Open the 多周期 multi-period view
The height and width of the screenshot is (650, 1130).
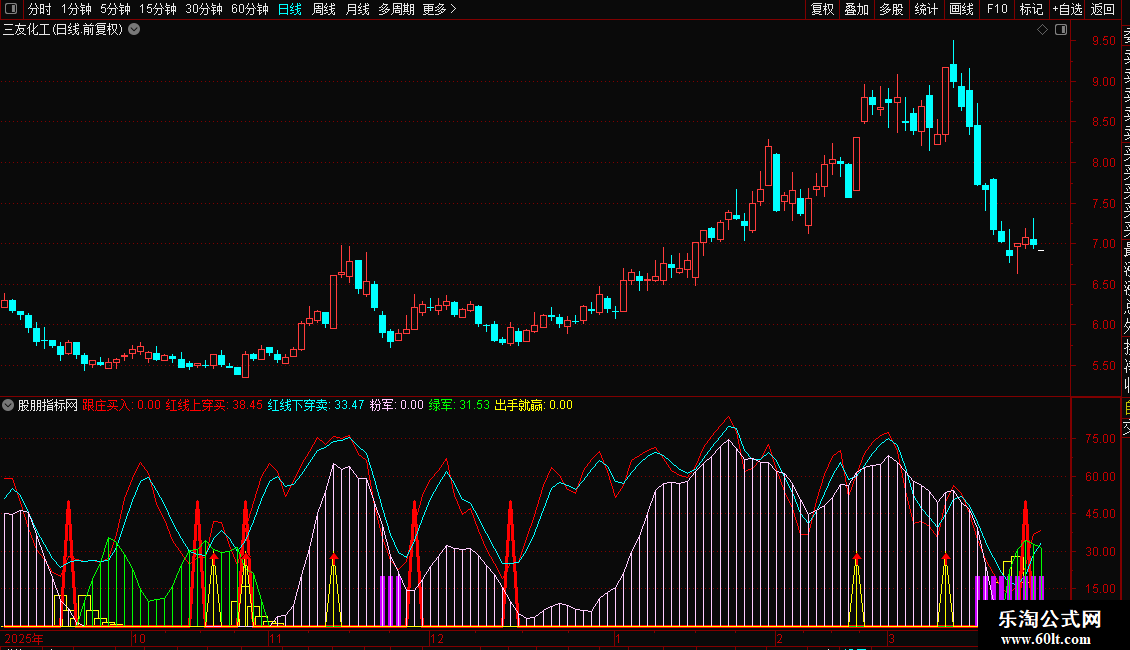[x=396, y=9]
